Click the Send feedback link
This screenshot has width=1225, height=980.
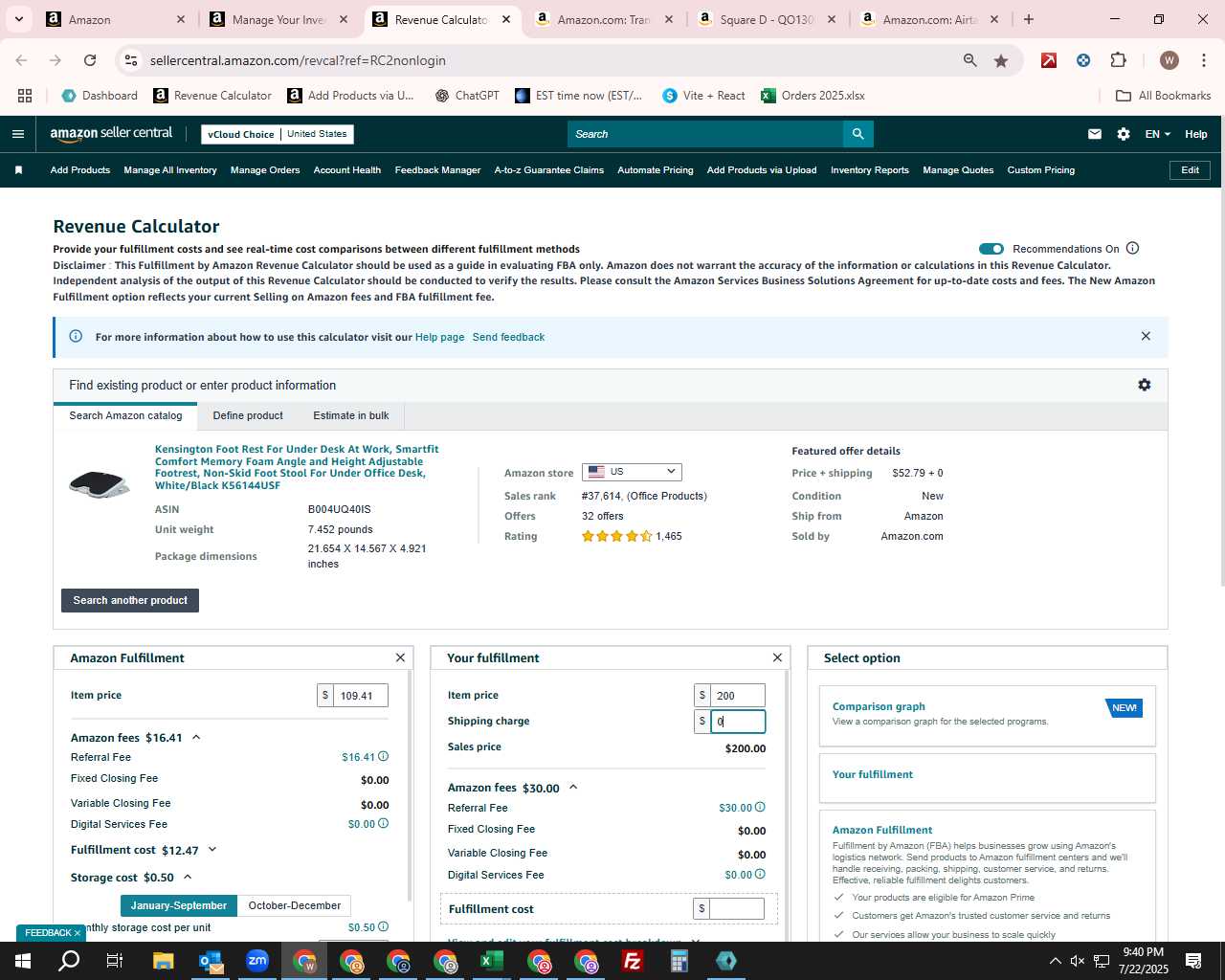click(508, 337)
